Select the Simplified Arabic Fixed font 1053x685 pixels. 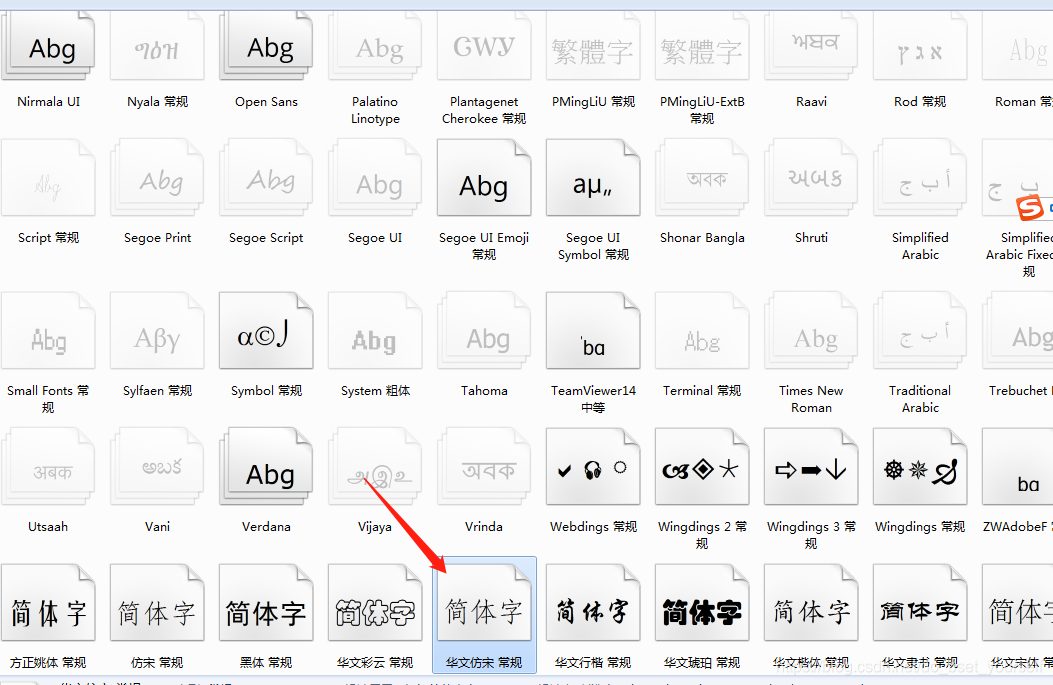click(x=1017, y=178)
